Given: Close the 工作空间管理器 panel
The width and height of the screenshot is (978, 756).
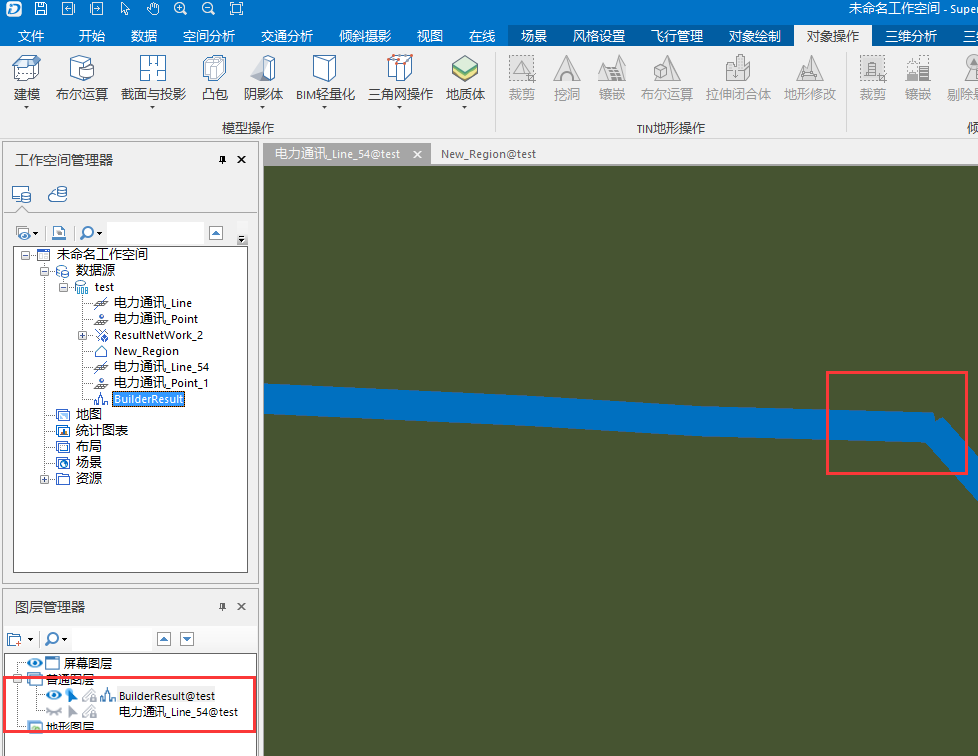Looking at the screenshot, I should pyautogui.click(x=241, y=160).
